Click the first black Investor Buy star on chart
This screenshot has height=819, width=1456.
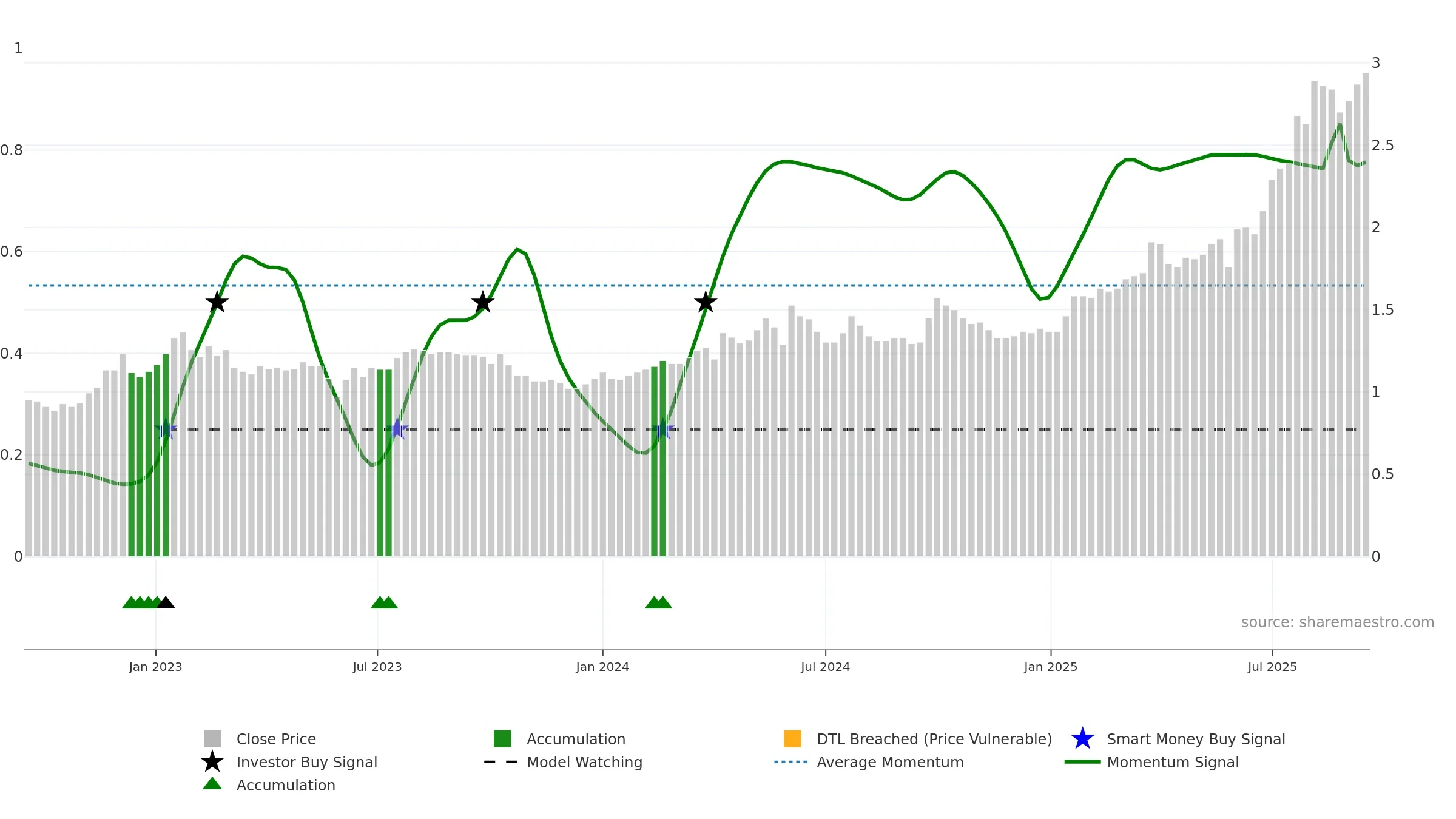click(217, 302)
